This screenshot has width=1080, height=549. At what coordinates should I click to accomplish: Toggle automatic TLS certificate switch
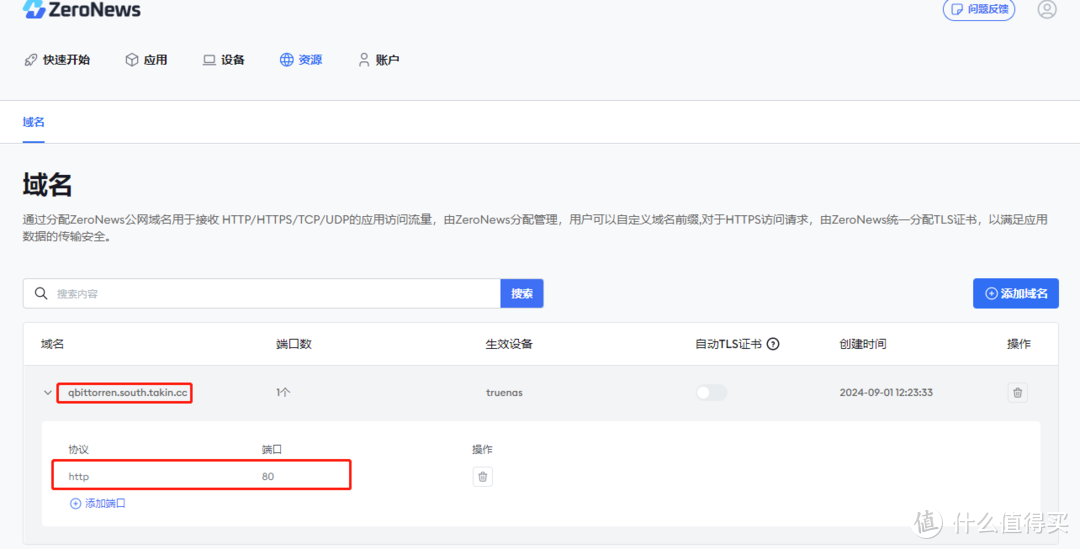coord(711,393)
